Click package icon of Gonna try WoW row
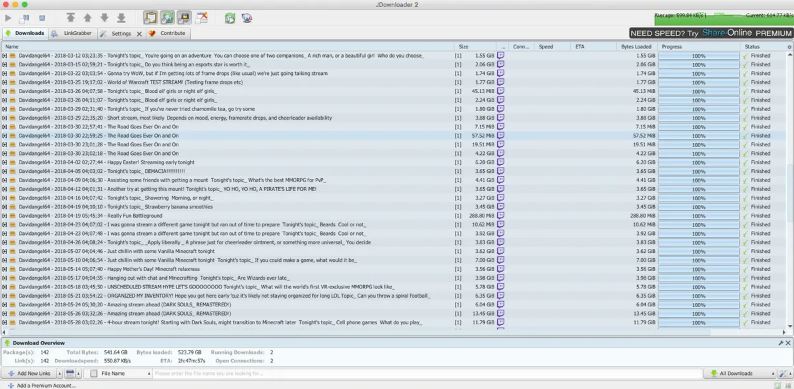Viewport: 794px width, 389px height. pos(12,73)
